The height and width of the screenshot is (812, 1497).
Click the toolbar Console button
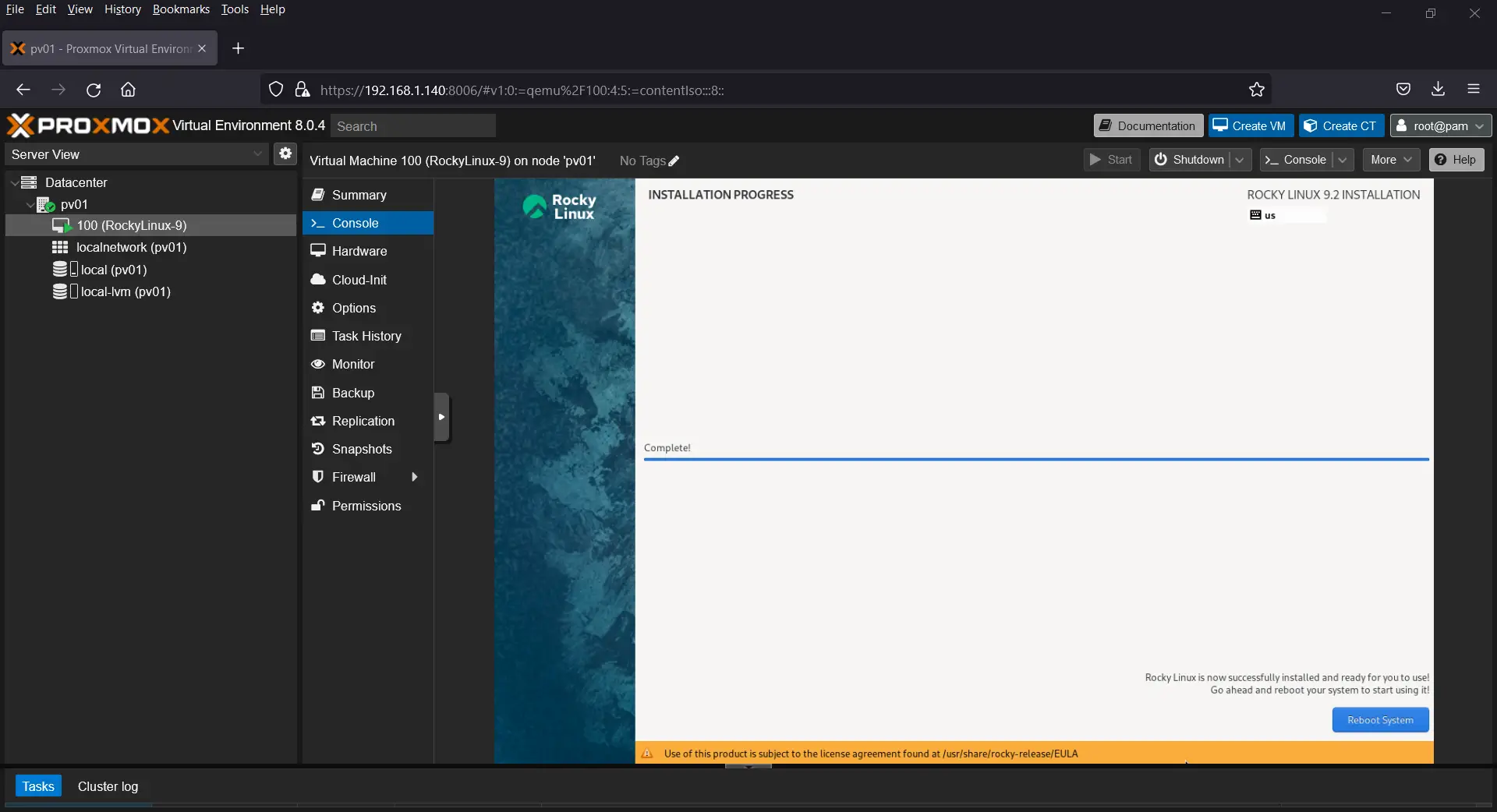click(1296, 160)
